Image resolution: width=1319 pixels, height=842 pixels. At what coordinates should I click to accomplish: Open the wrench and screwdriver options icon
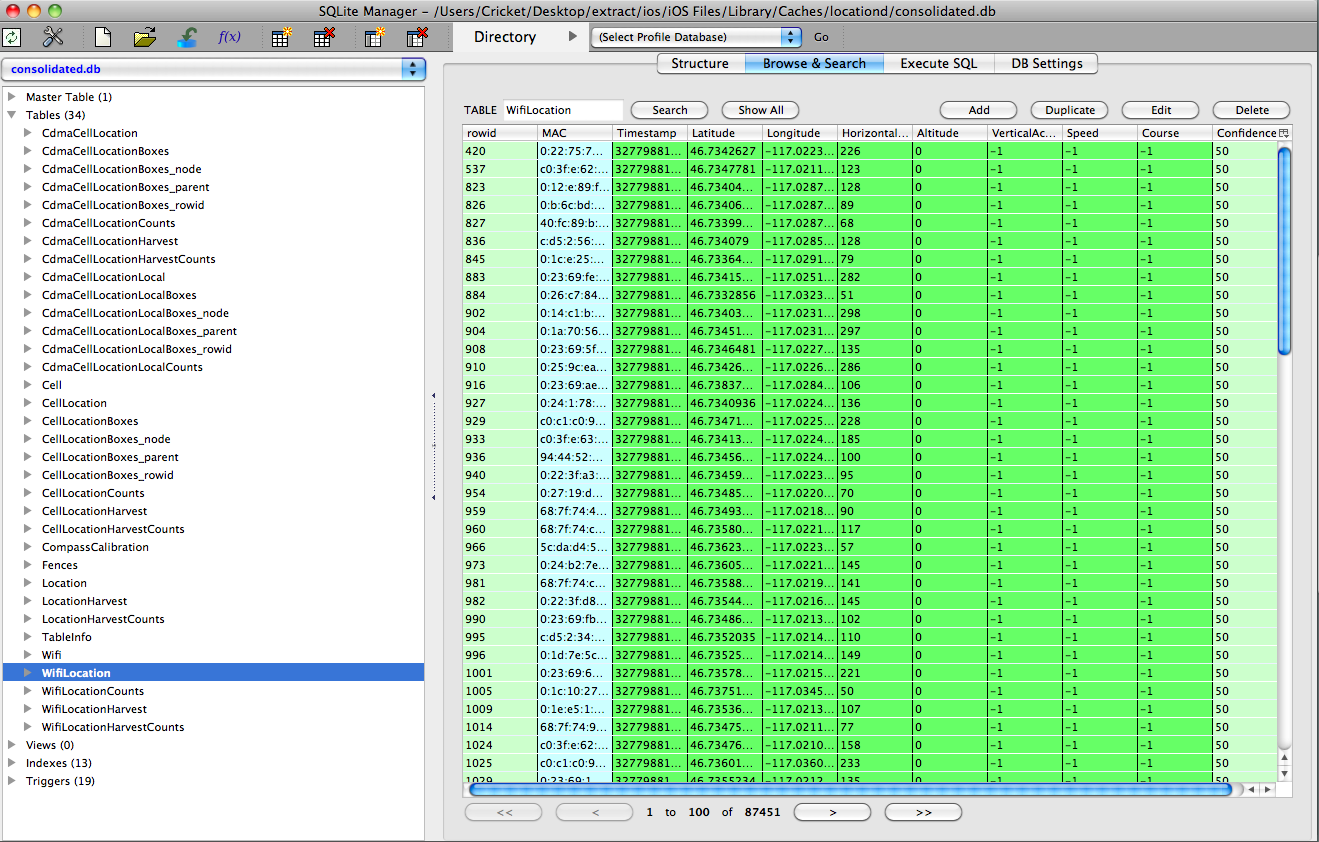tap(53, 38)
